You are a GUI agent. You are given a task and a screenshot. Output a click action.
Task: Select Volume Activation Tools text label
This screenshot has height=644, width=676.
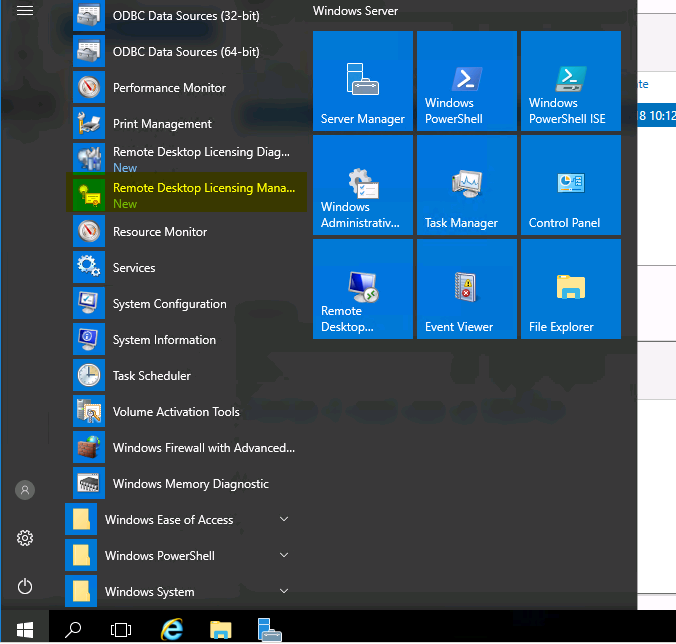[176, 412]
